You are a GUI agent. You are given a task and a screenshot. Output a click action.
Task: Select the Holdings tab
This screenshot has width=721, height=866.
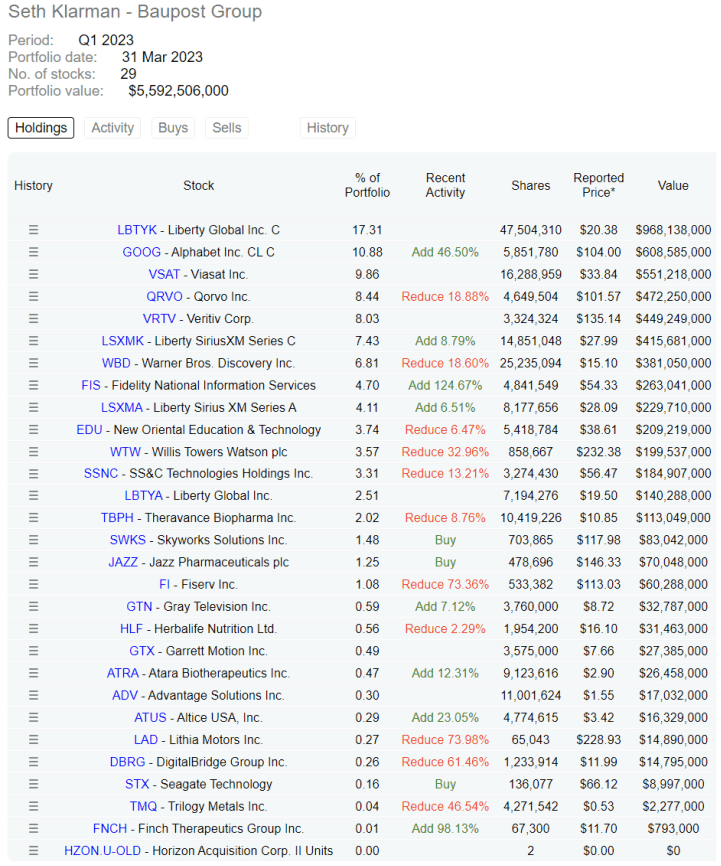(41, 128)
